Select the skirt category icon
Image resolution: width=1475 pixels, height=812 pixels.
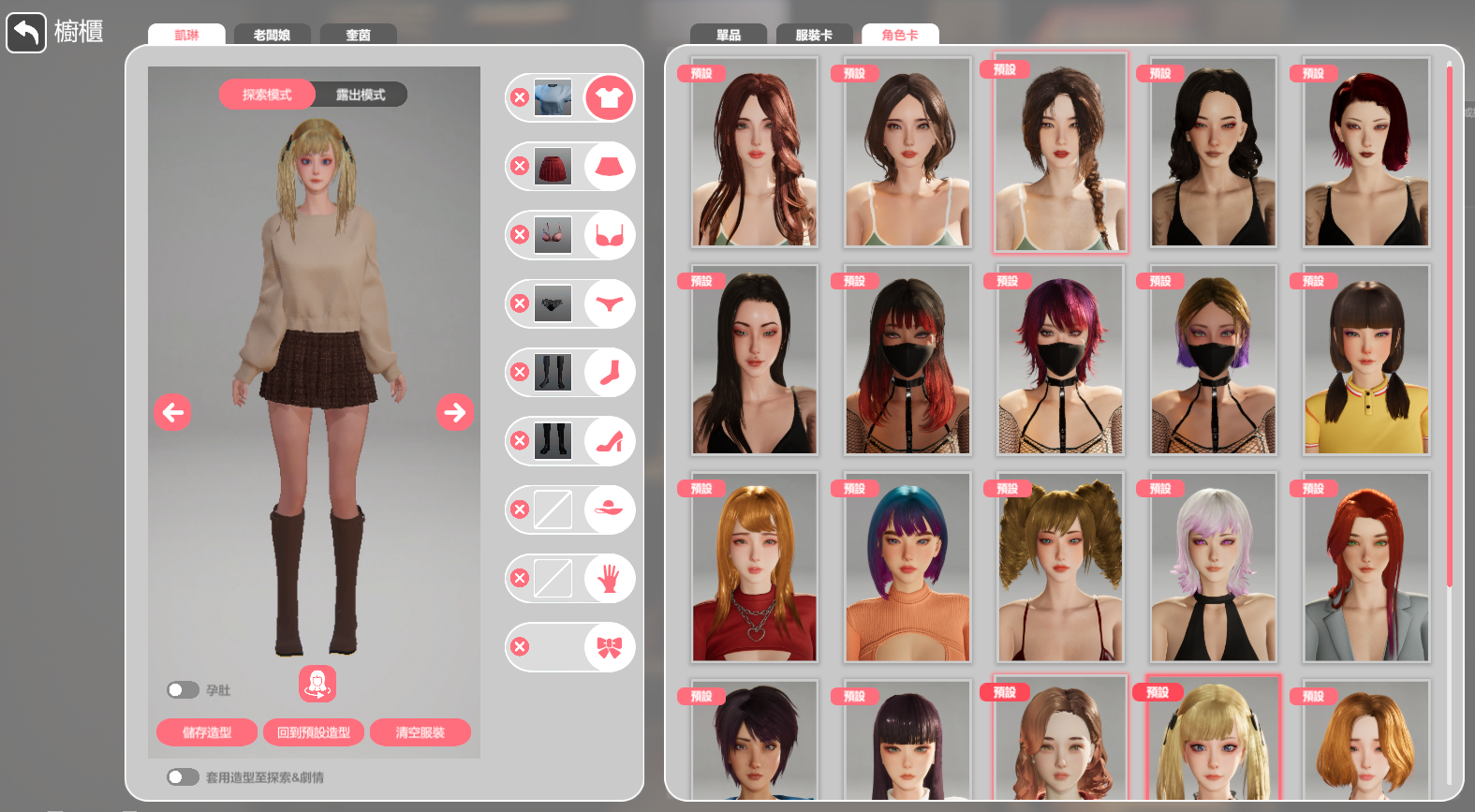[x=609, y=167]
